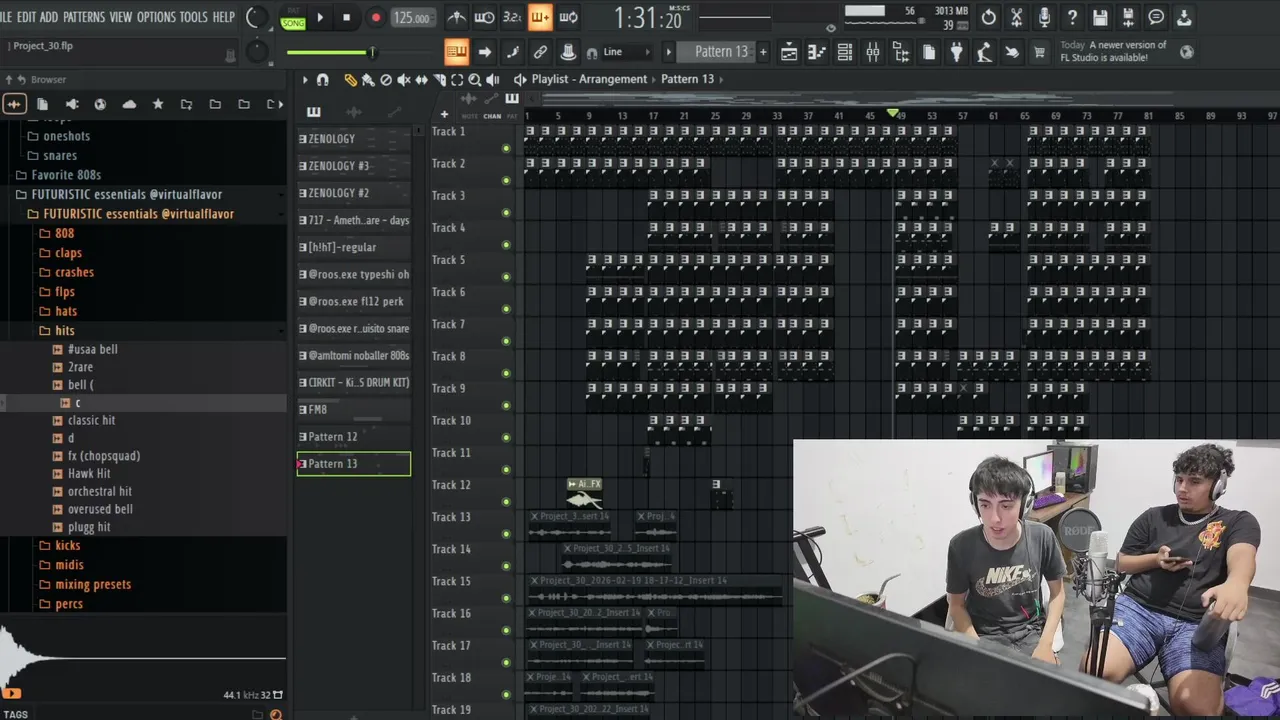Choose the Select tool in playlist toolbar
This screenshot has width=1280, height=720.
[x=457, y=80]
